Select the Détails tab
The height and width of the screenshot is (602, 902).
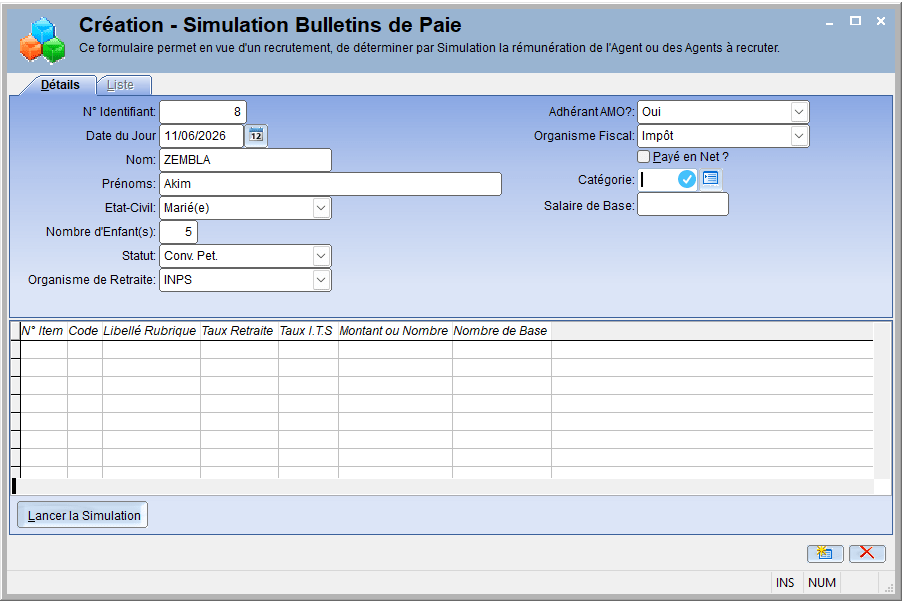click(x=60, y=85)
